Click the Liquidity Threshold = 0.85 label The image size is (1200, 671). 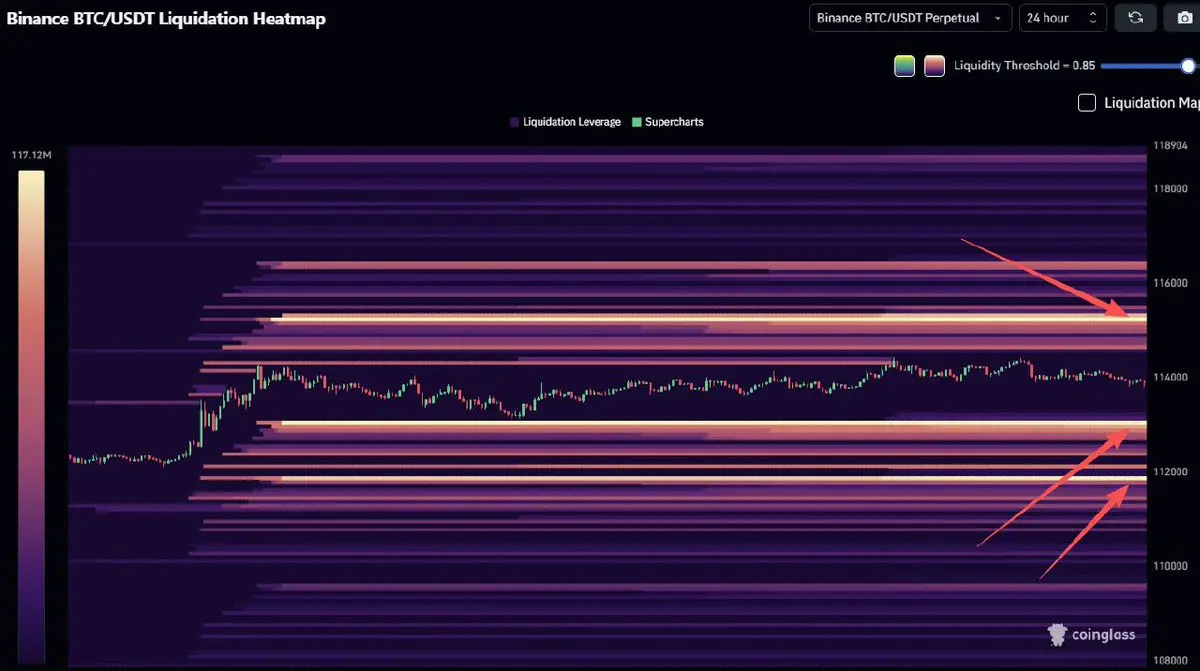coord(1025,66)
